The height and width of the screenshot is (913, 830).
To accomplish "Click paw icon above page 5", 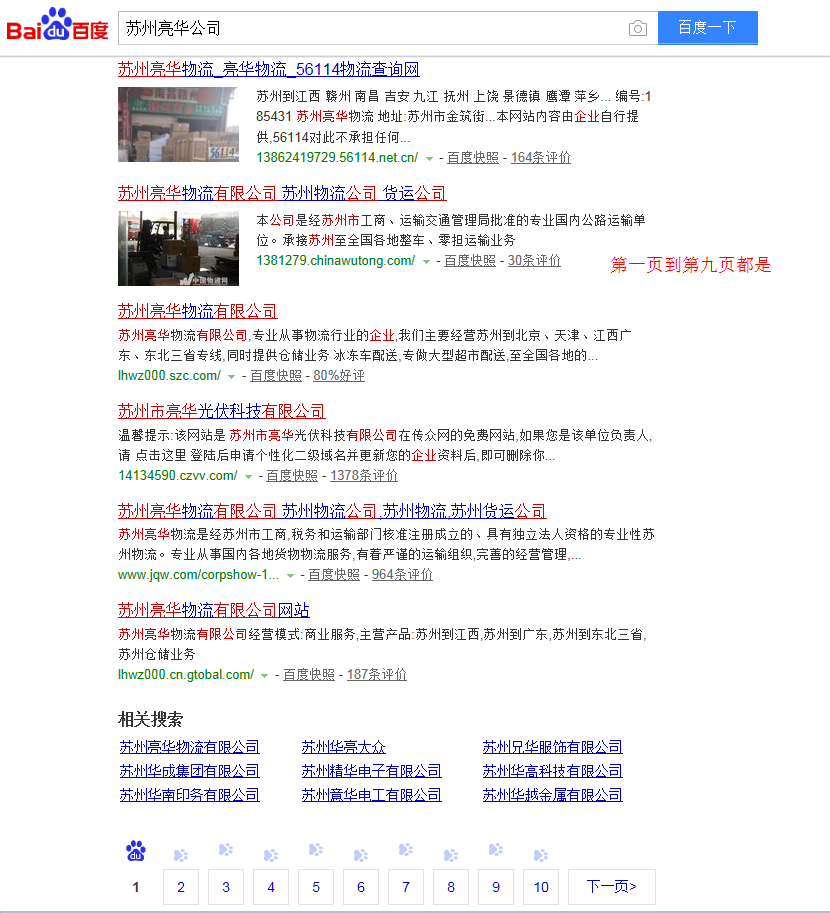I will click(x=316, y=850).
